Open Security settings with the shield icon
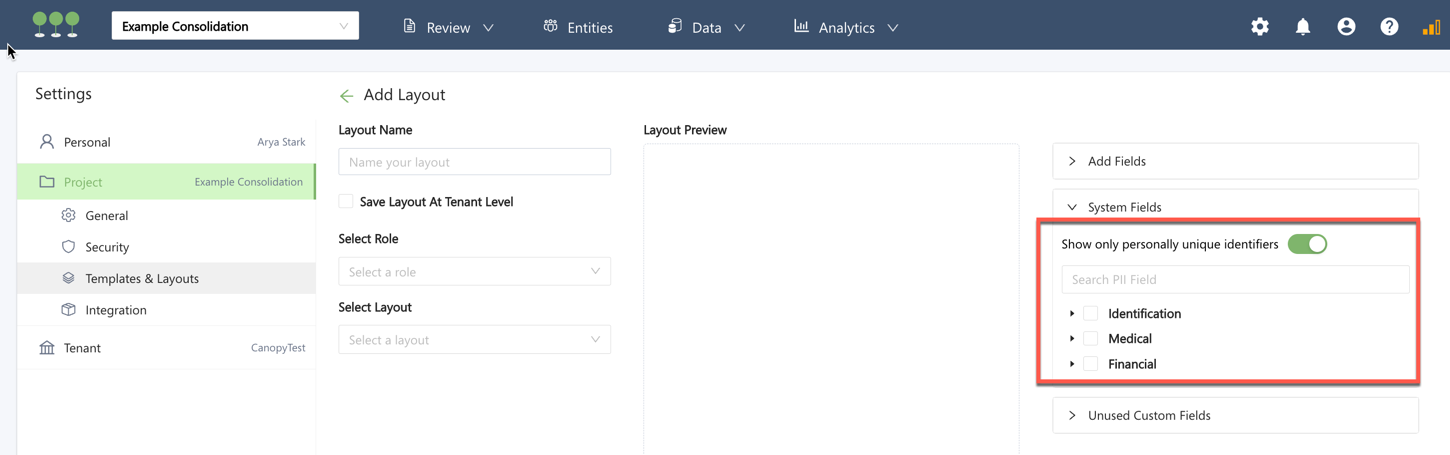 107,247
